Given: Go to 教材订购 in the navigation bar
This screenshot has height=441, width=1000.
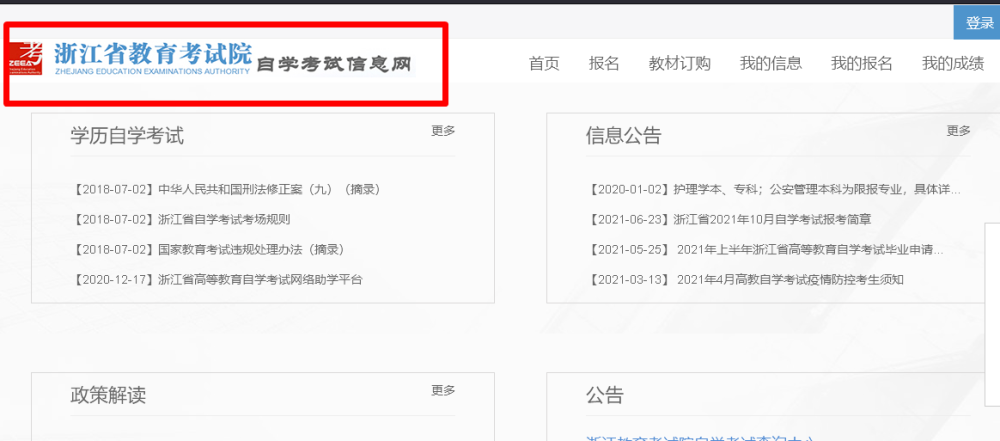Looking at the screenshot, I should coord(679,63).
